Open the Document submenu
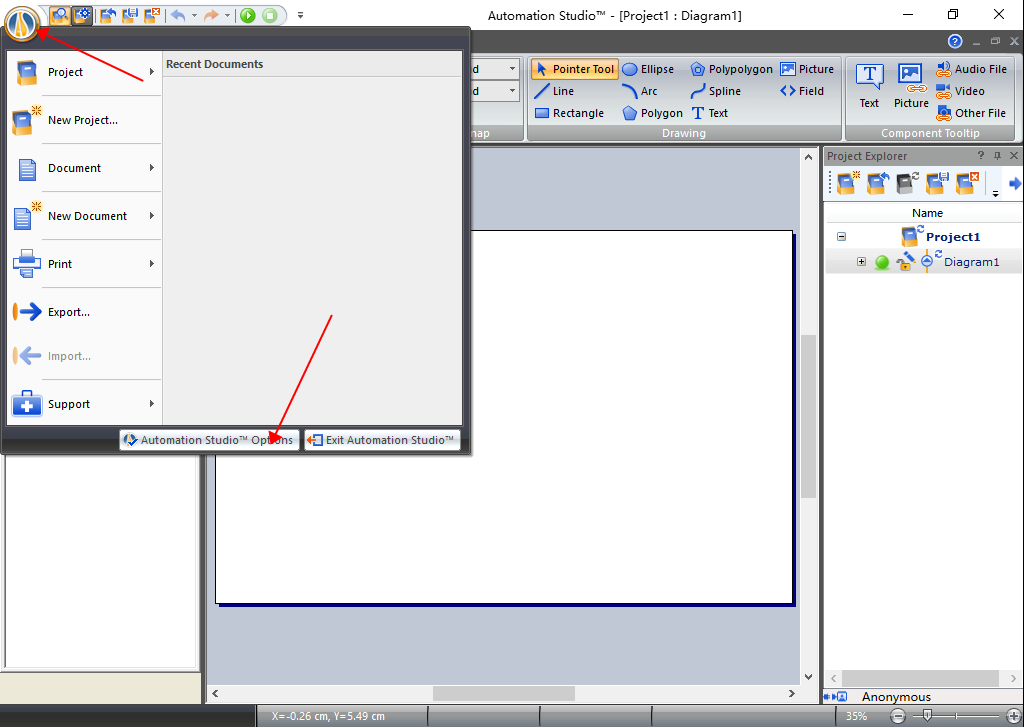Viewport: 1024px width, 727px height. tap(84, 168)
